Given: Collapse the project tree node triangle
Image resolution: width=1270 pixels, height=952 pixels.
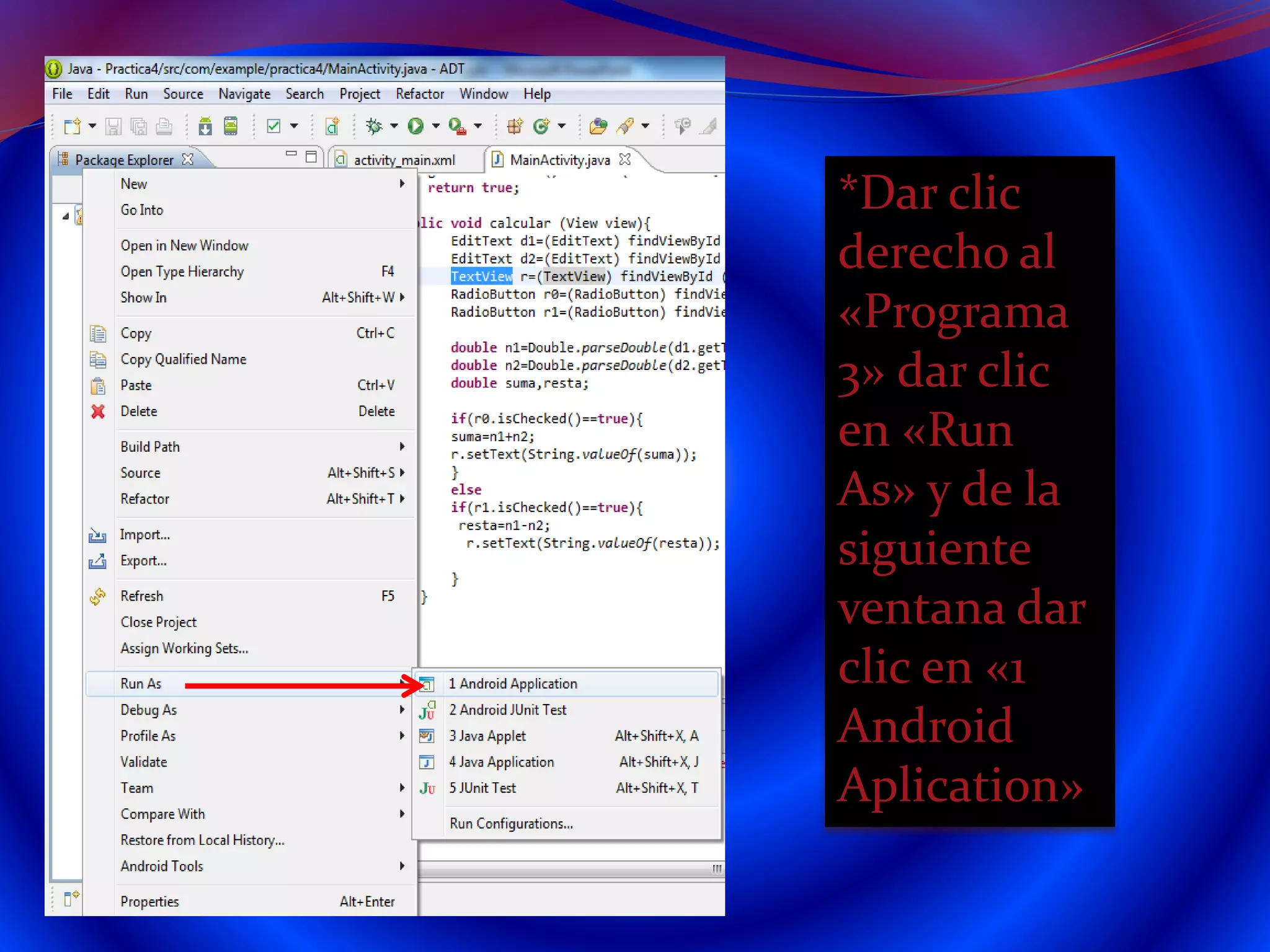Looking at the screenshot, I should click(x=66, y=216).
